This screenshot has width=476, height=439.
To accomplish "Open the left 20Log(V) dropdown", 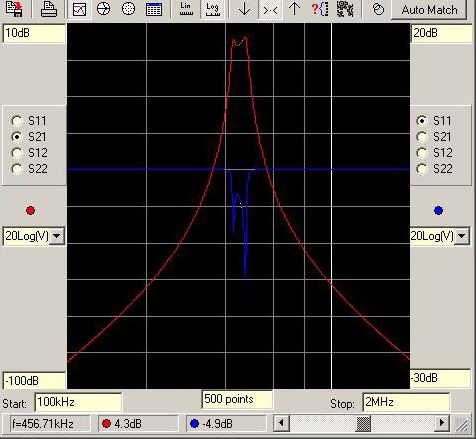I will [x=57, y=236].
